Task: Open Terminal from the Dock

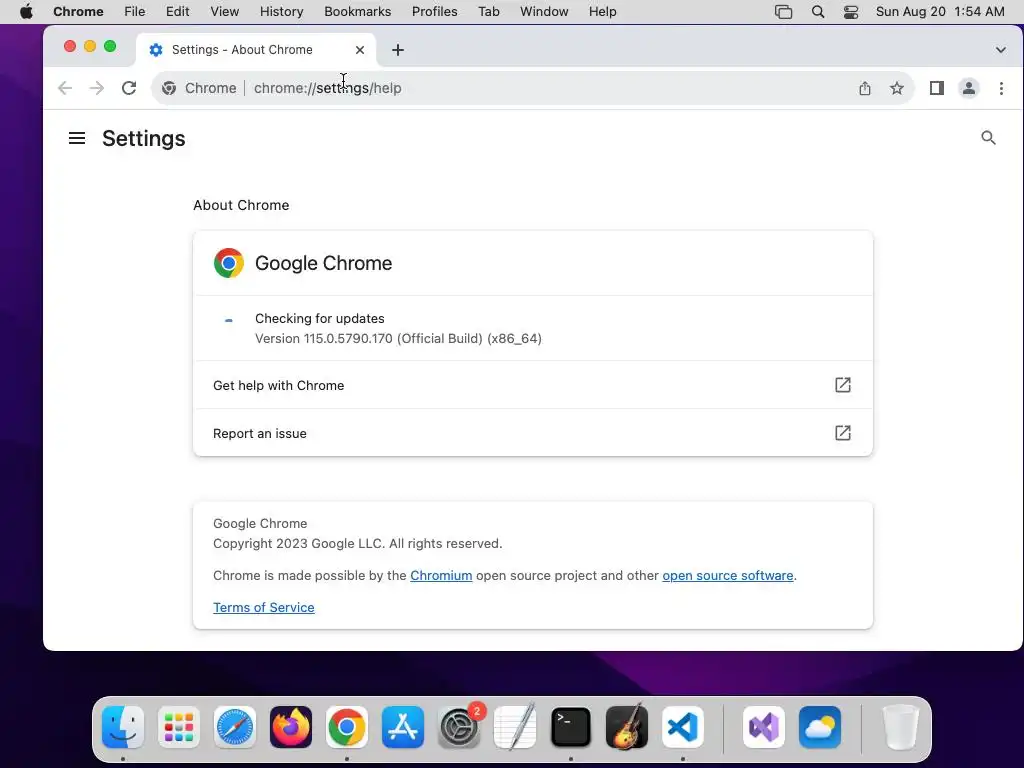Action: 571,727
